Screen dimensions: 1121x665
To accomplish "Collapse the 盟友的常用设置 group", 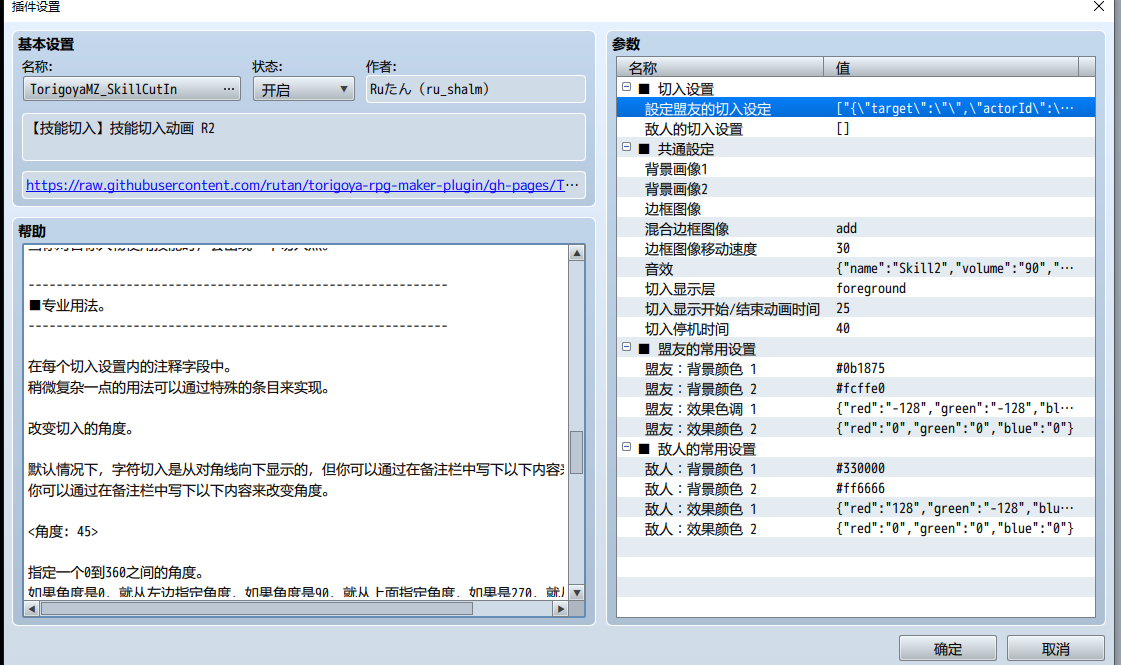I will [626, 348].
